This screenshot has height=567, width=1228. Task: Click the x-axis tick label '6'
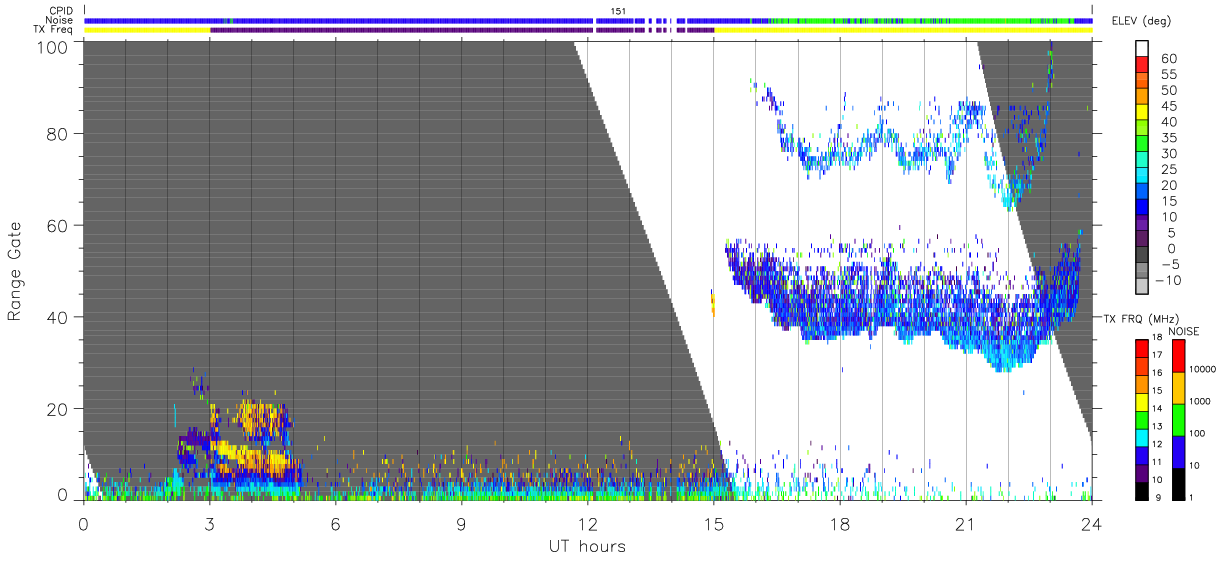[x=335, y=523]
